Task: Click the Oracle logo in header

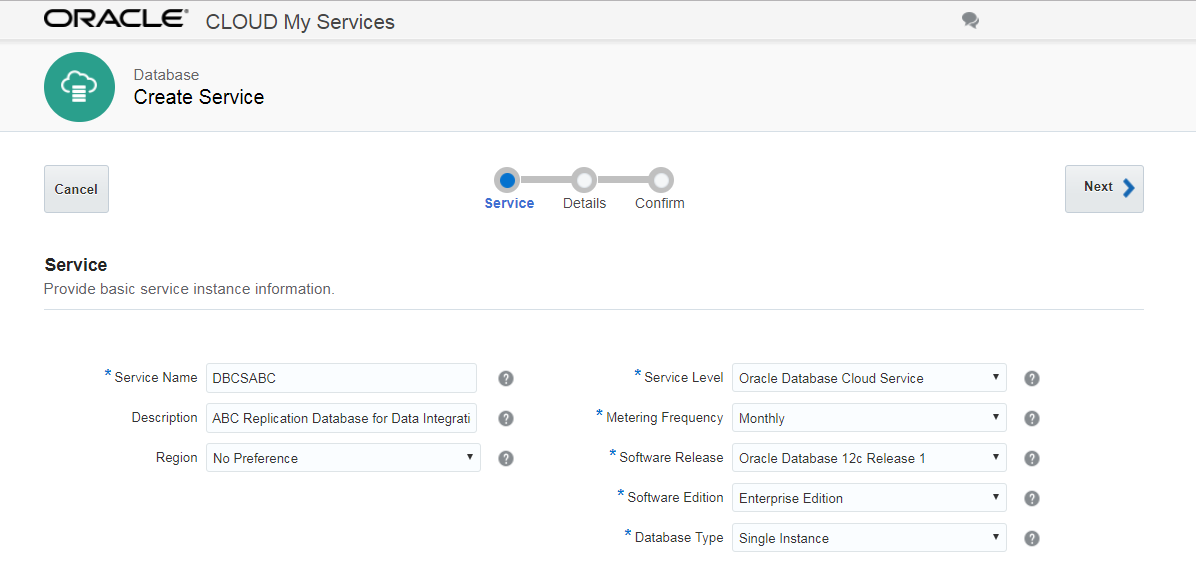Action: tap(116, 19)
